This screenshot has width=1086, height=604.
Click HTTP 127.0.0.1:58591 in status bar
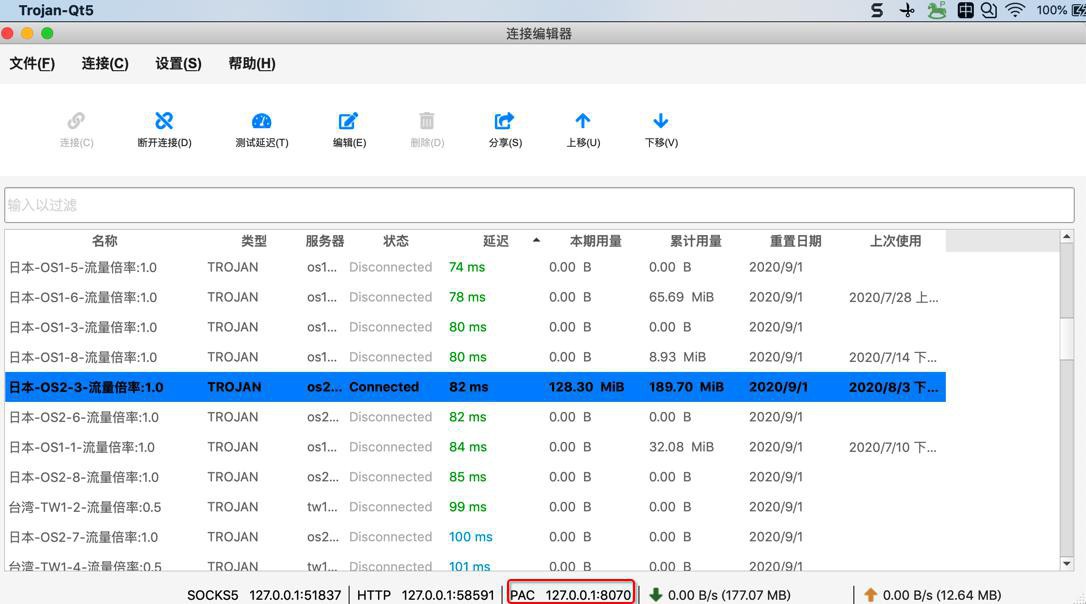click(x=425, y=594)
